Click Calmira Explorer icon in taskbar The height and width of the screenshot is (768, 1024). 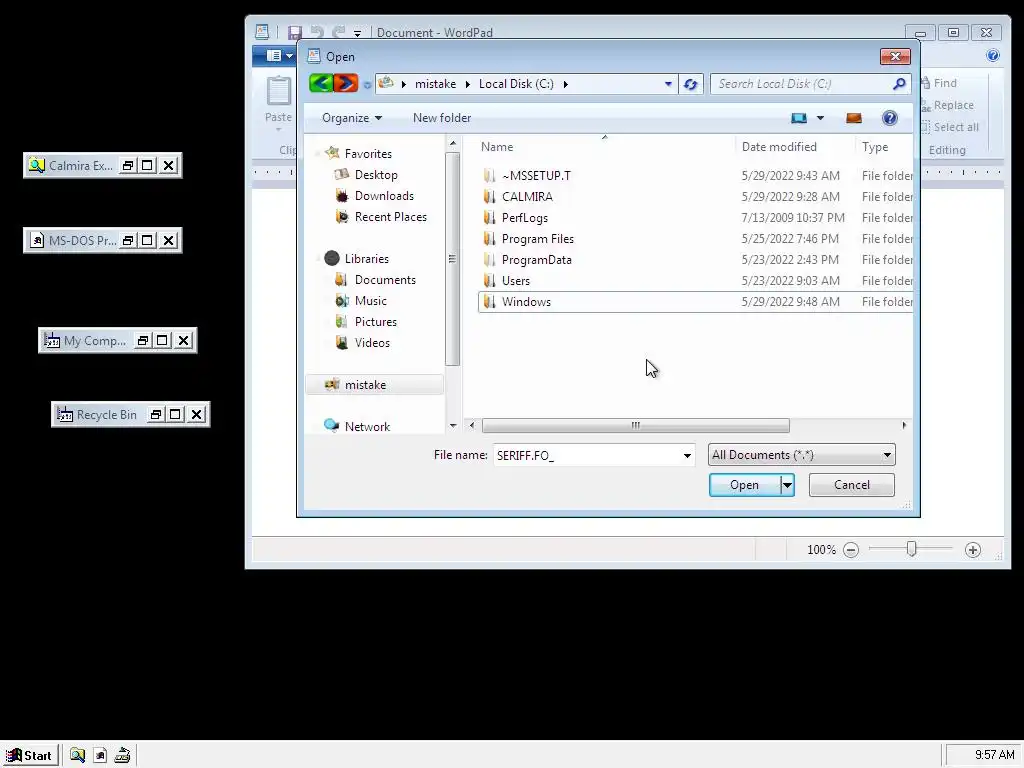click(78, 756)
